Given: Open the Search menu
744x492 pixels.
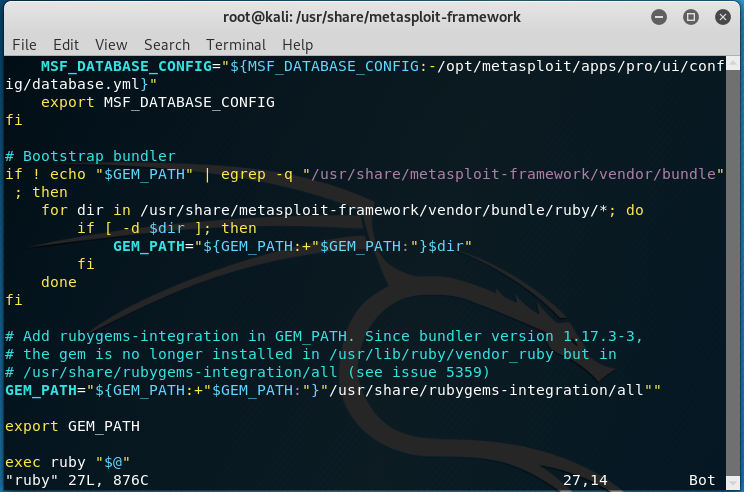Looking at the screenshot, I should (x=167, y=45).
